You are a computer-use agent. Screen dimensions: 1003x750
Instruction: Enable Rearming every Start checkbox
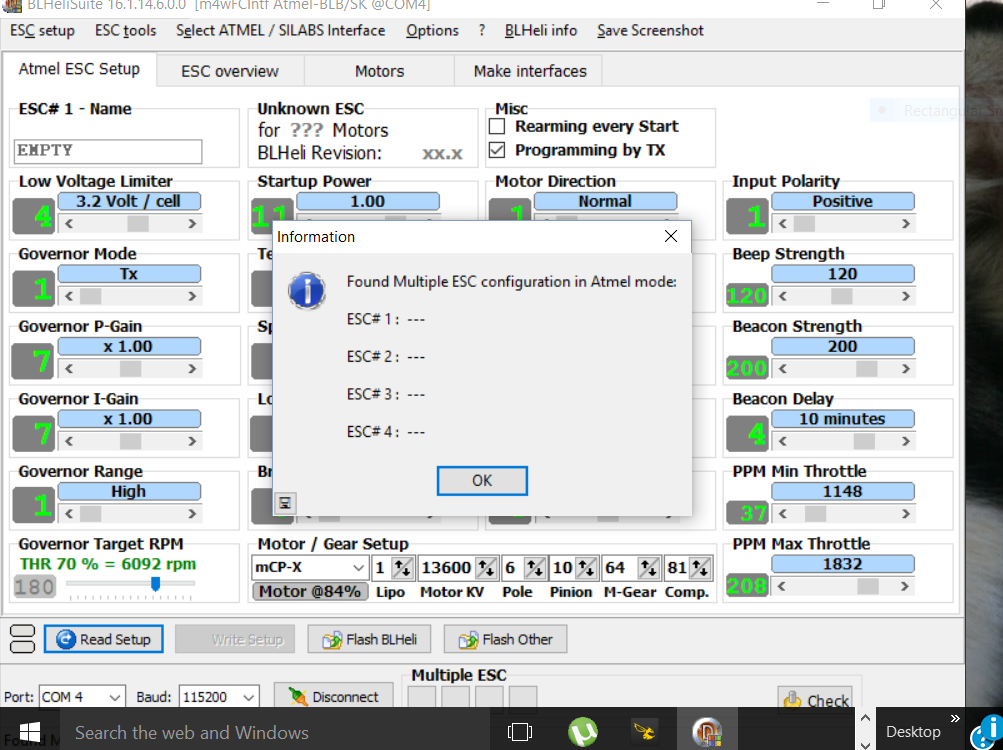click(497, 126)
